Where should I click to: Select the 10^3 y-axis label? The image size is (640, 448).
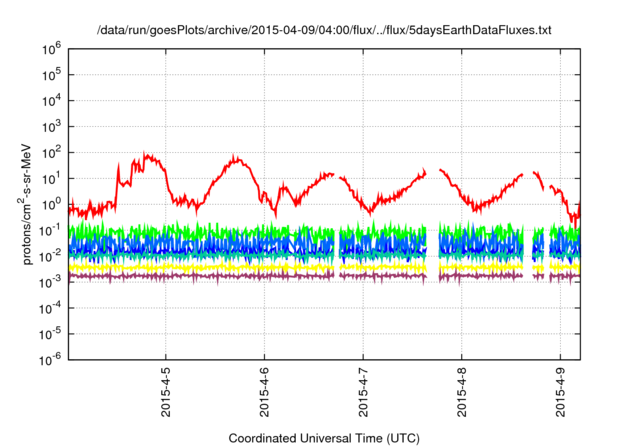coord(51,126)
